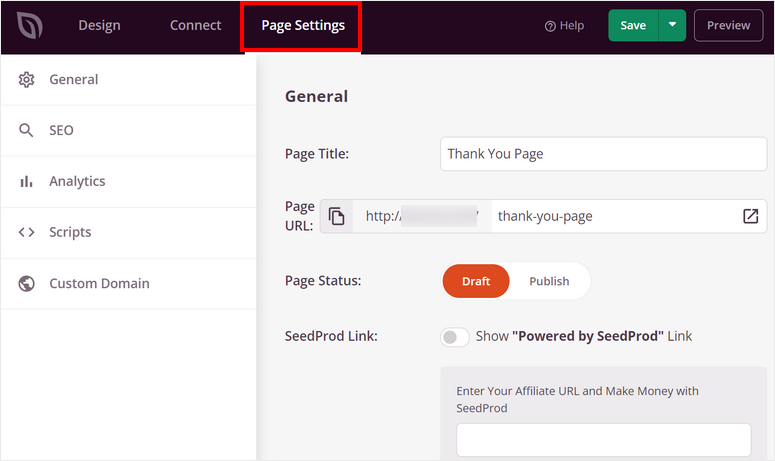Click the Scripts code brackets icon
This screenshot has width=775, height=461.
point(27,233)
